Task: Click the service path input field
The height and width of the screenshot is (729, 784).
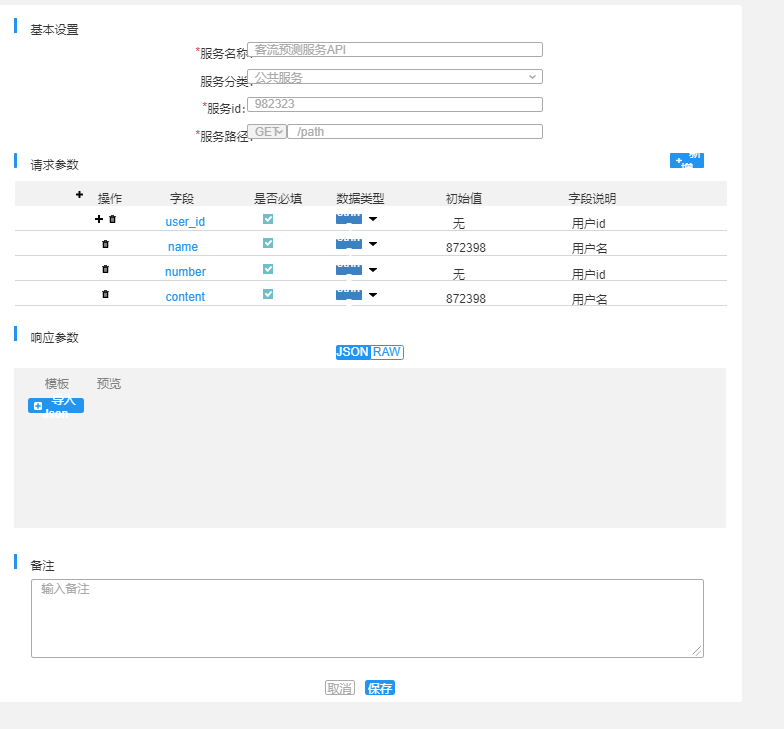Action: point(415,132)
